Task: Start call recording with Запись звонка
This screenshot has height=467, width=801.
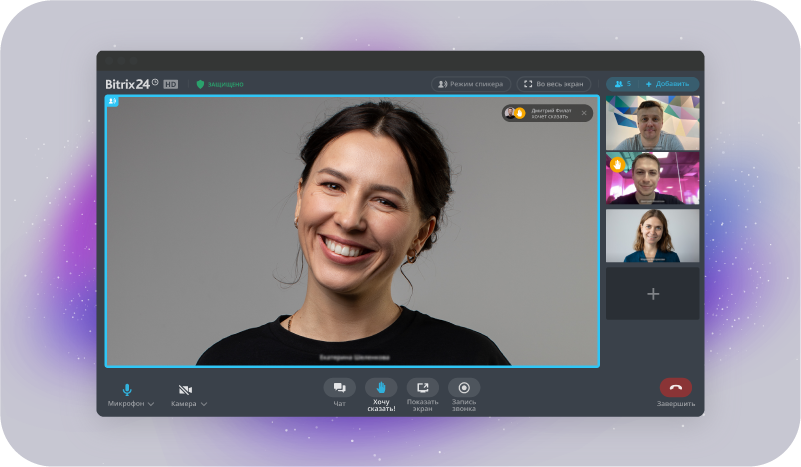Action: [464, 388]
